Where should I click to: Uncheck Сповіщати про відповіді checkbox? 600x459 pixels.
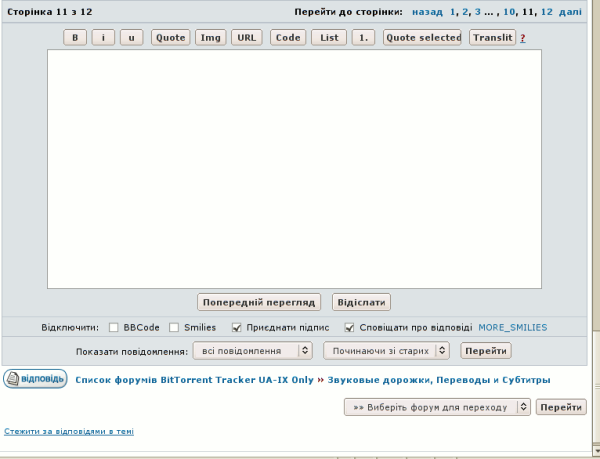click(x=349, y=327)
